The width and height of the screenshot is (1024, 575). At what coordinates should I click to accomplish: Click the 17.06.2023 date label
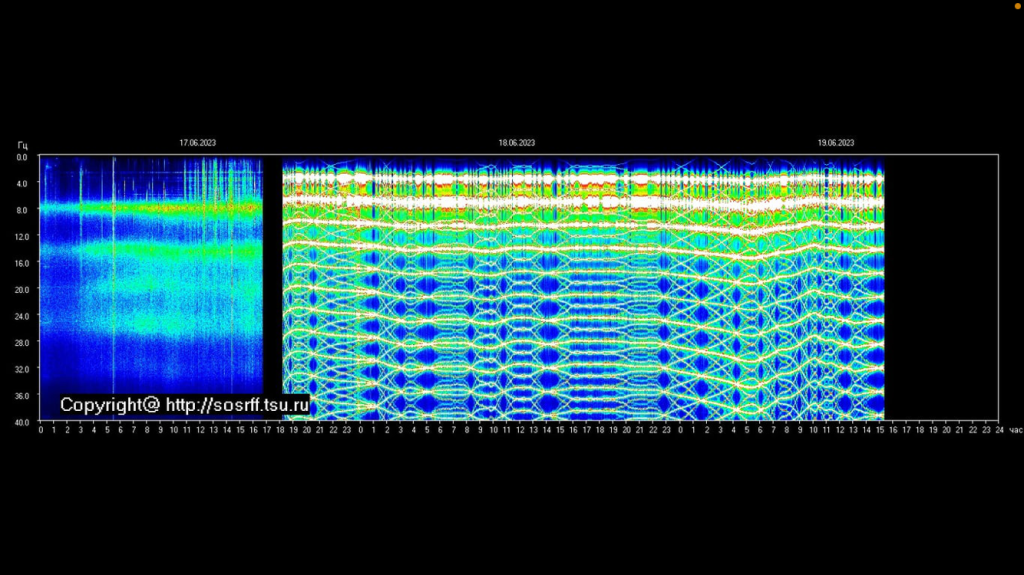[x=197, y=143]
